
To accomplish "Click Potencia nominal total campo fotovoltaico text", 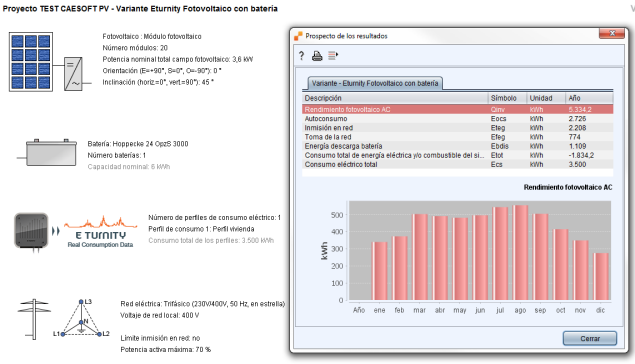I will [x=177, y=59].
